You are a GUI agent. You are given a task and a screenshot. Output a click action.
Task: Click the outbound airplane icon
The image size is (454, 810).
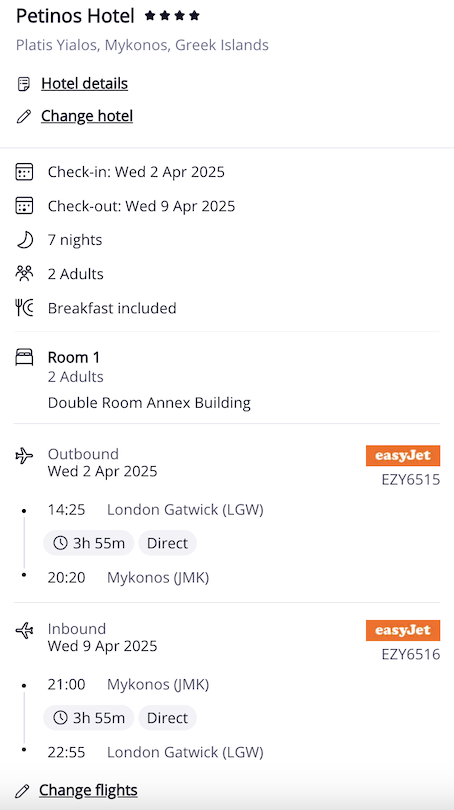pos(24,456)
